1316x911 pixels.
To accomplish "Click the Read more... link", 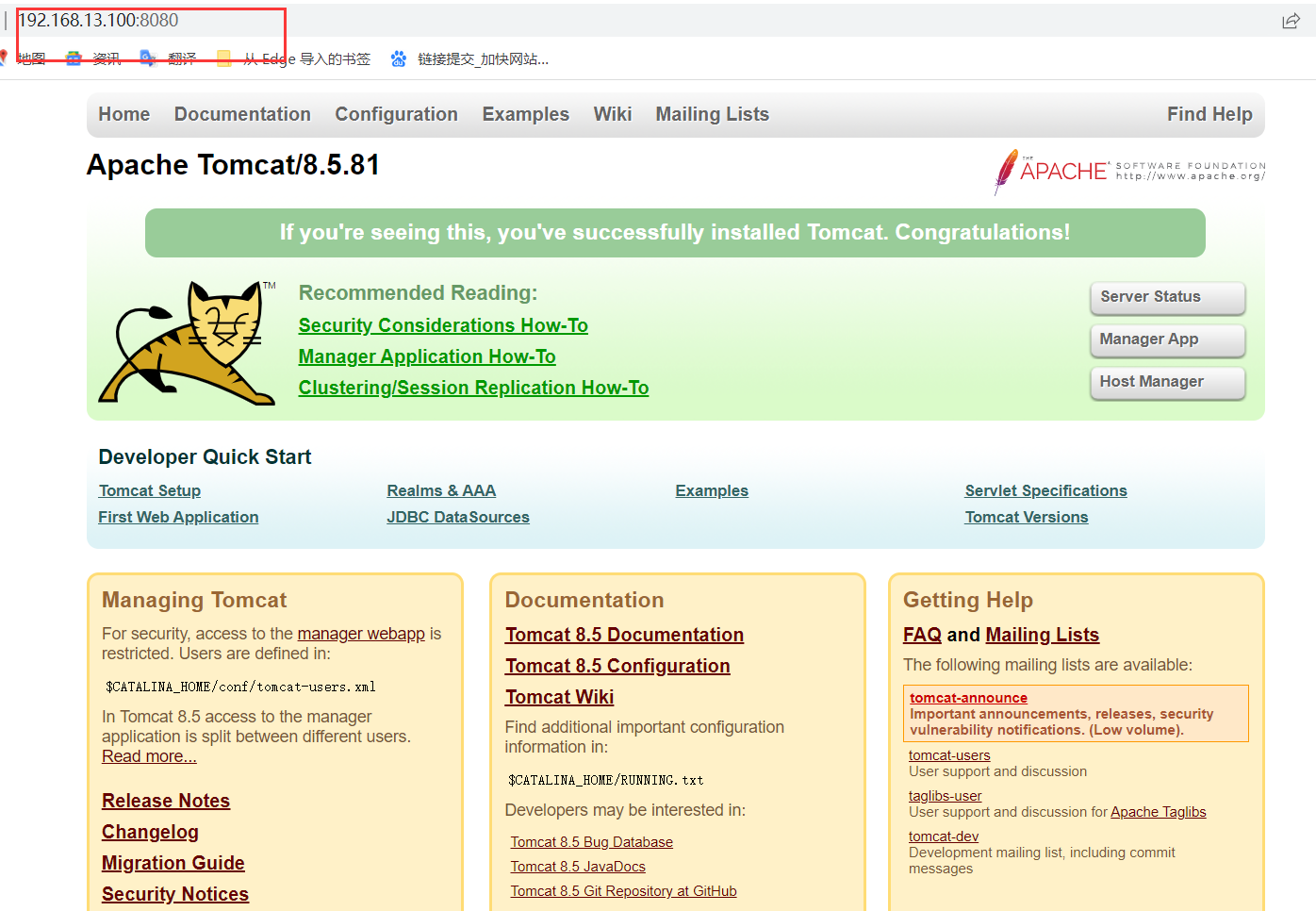I will [149, 756].
